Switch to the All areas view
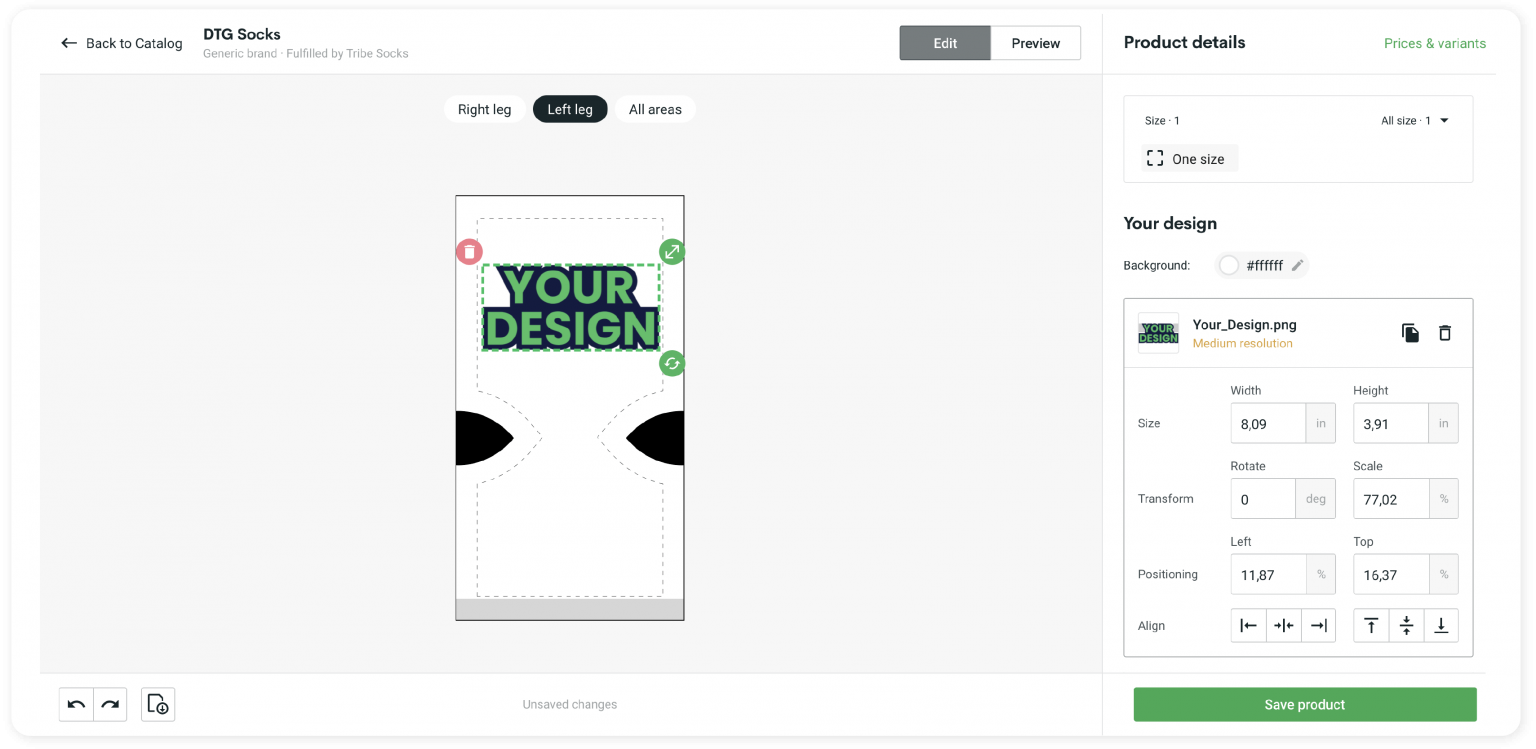 click(654, 109)
